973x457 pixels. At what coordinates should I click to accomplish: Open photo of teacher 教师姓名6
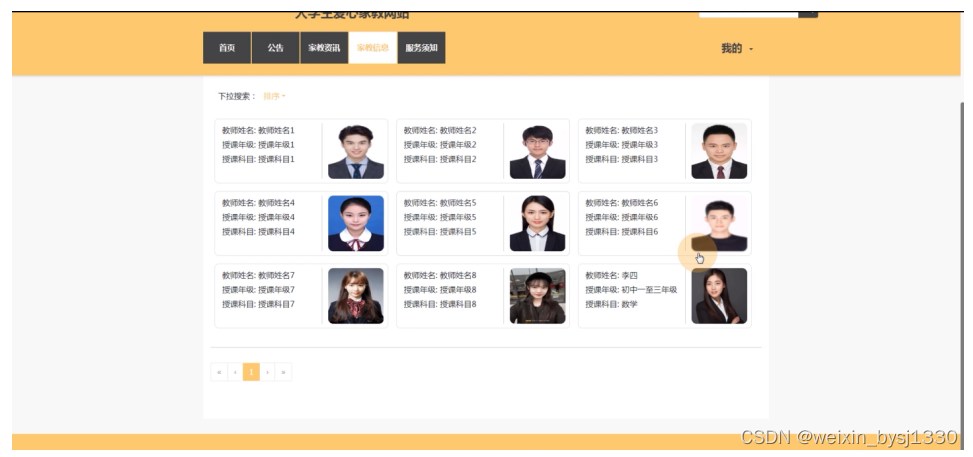pyautogui.click(x=719, y=224)
